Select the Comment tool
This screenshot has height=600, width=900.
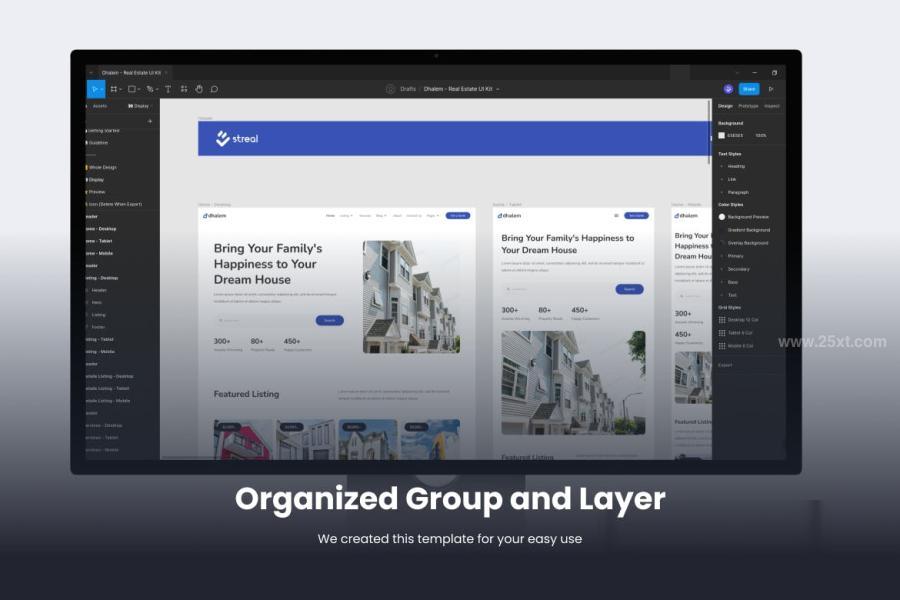214,89
